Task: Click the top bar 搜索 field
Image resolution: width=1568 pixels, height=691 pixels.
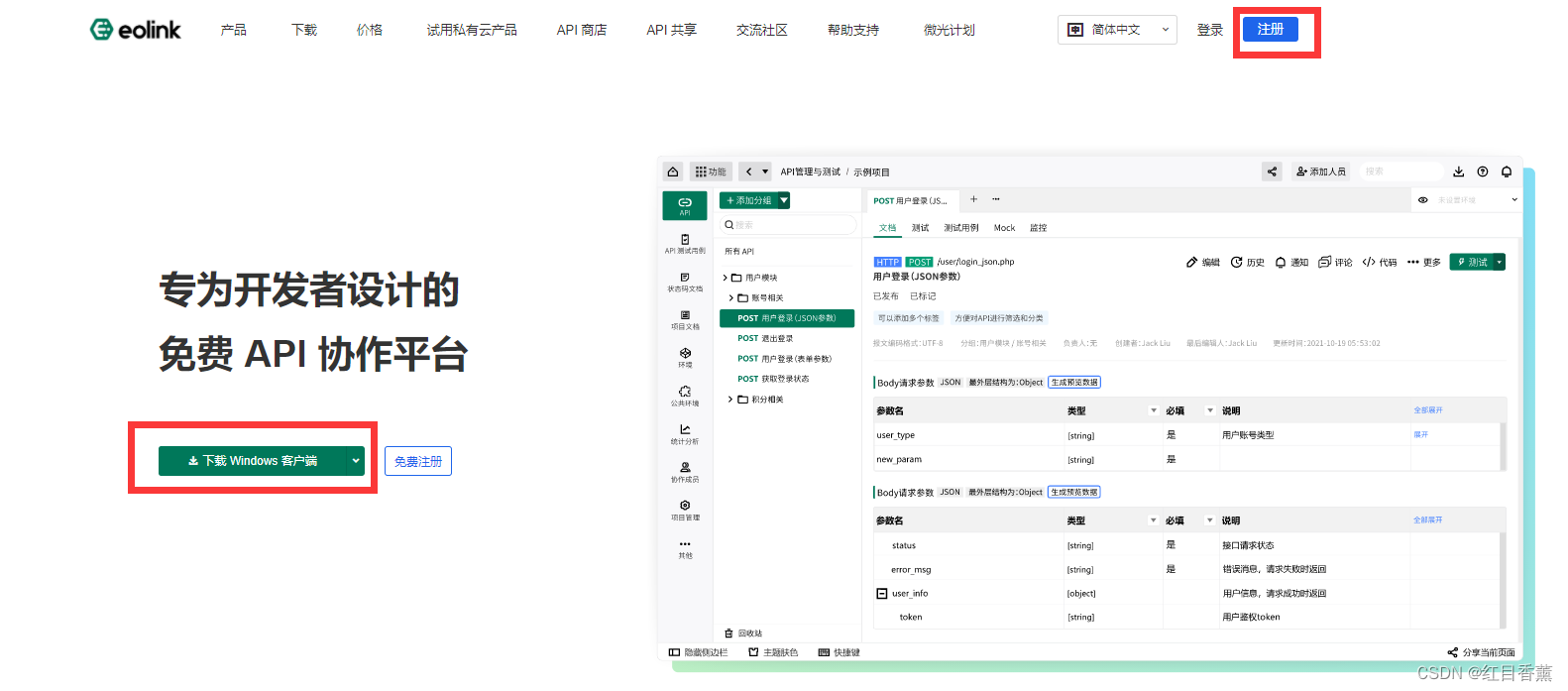Action: 1401,172
